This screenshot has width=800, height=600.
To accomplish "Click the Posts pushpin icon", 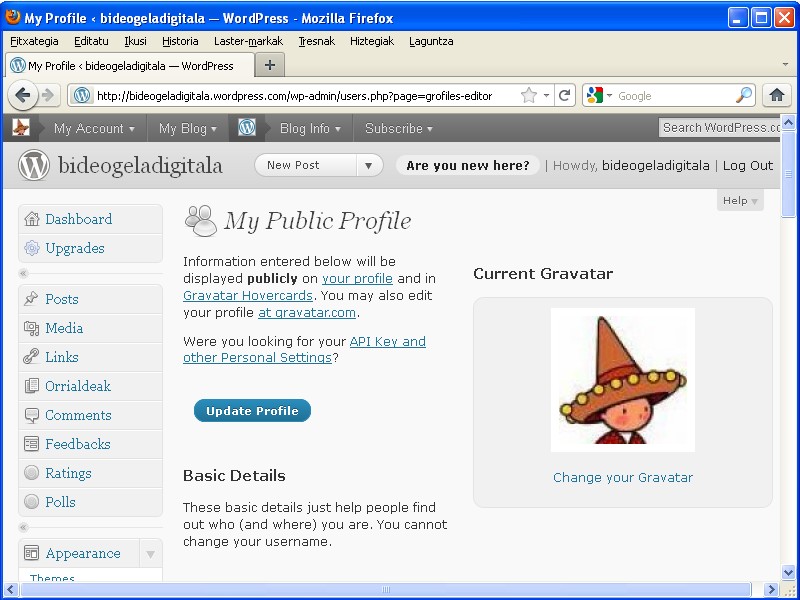I will click(x=31, y=298).
